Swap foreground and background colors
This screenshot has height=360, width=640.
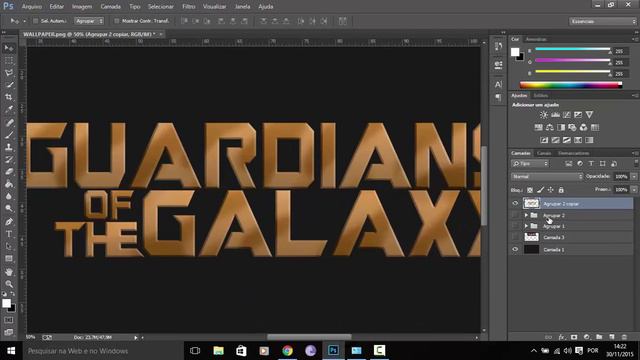pos(12,294)
